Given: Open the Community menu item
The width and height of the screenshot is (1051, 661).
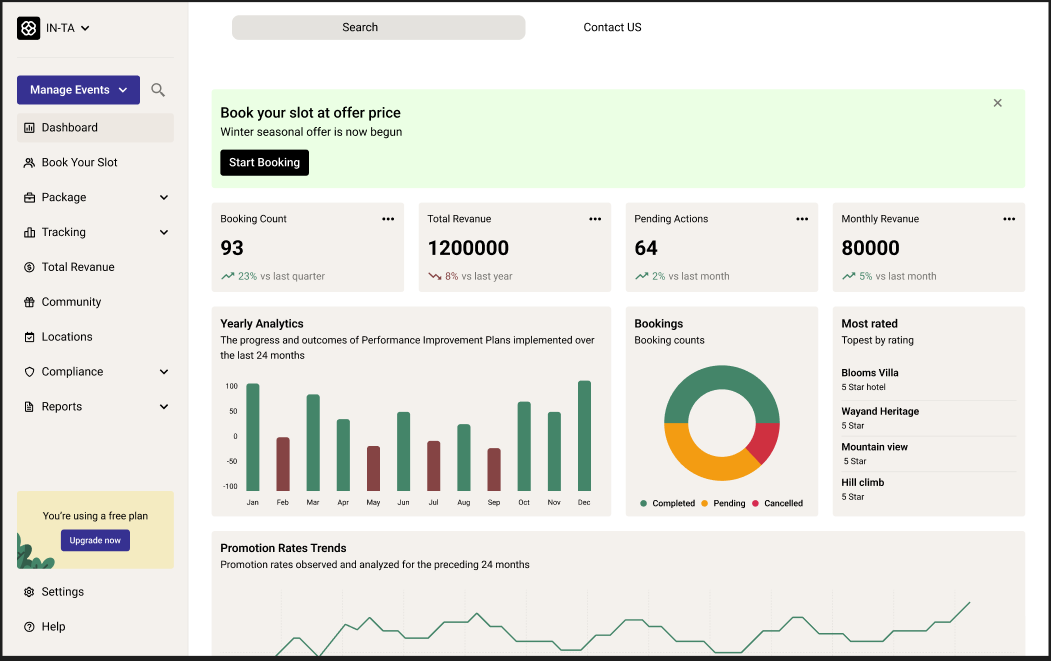Looking at the screenshot, I should coord(71,302).
